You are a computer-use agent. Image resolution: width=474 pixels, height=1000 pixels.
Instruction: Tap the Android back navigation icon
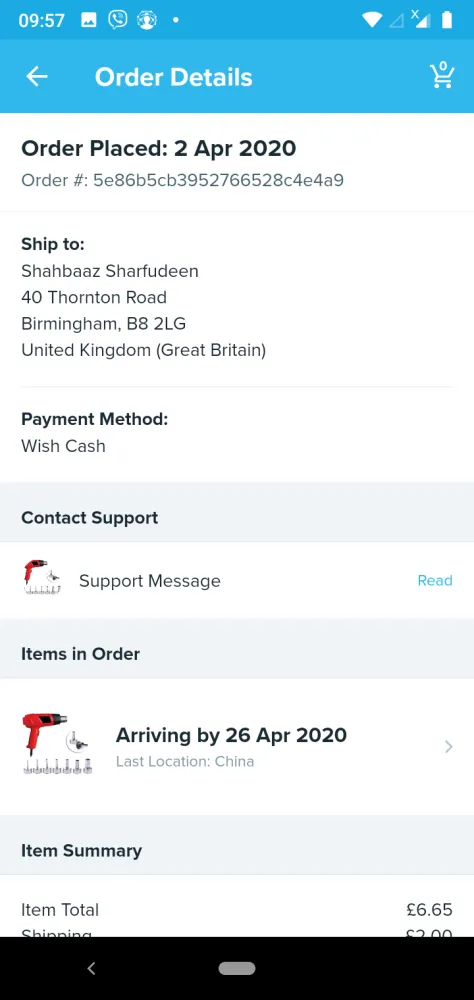point(91,968)
